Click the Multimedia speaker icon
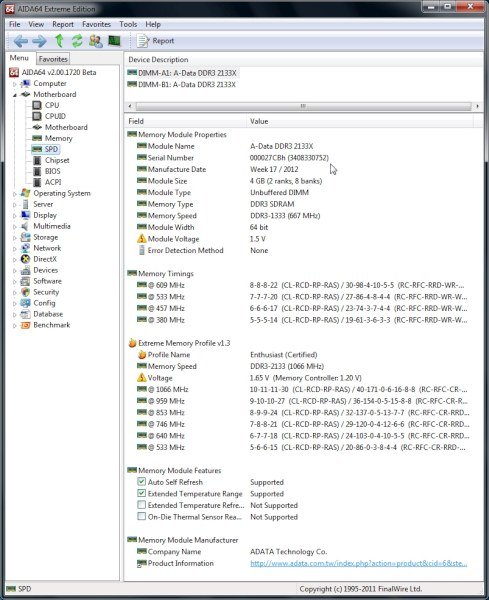 pos(25,226)
